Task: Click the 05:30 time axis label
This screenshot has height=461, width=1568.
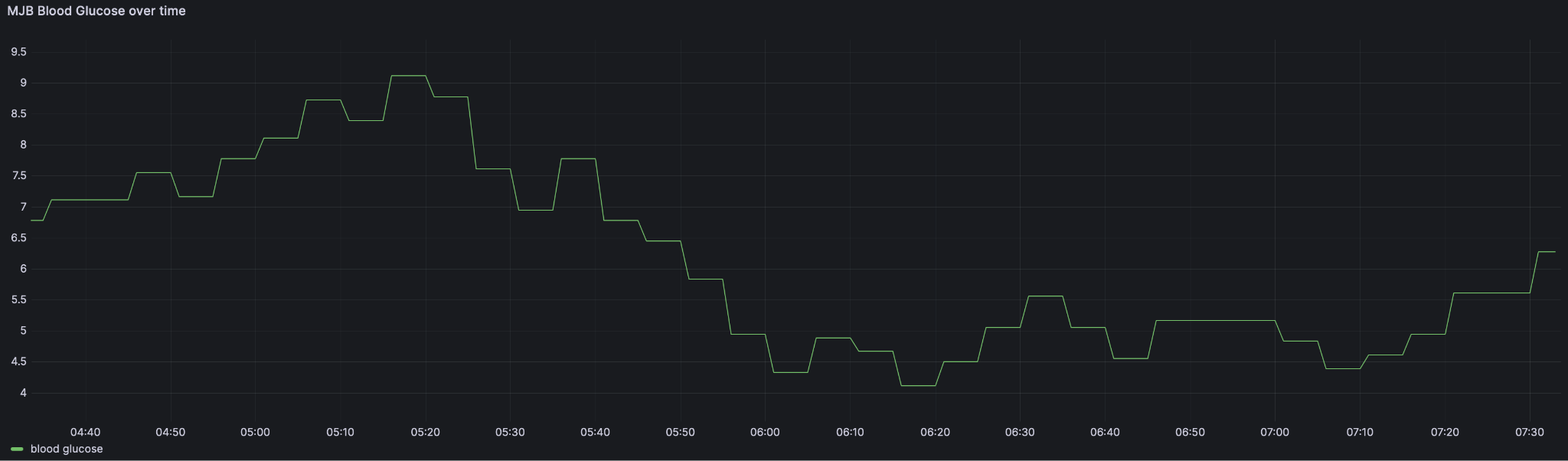Action: pyautogui.click(x=511, y=432)
